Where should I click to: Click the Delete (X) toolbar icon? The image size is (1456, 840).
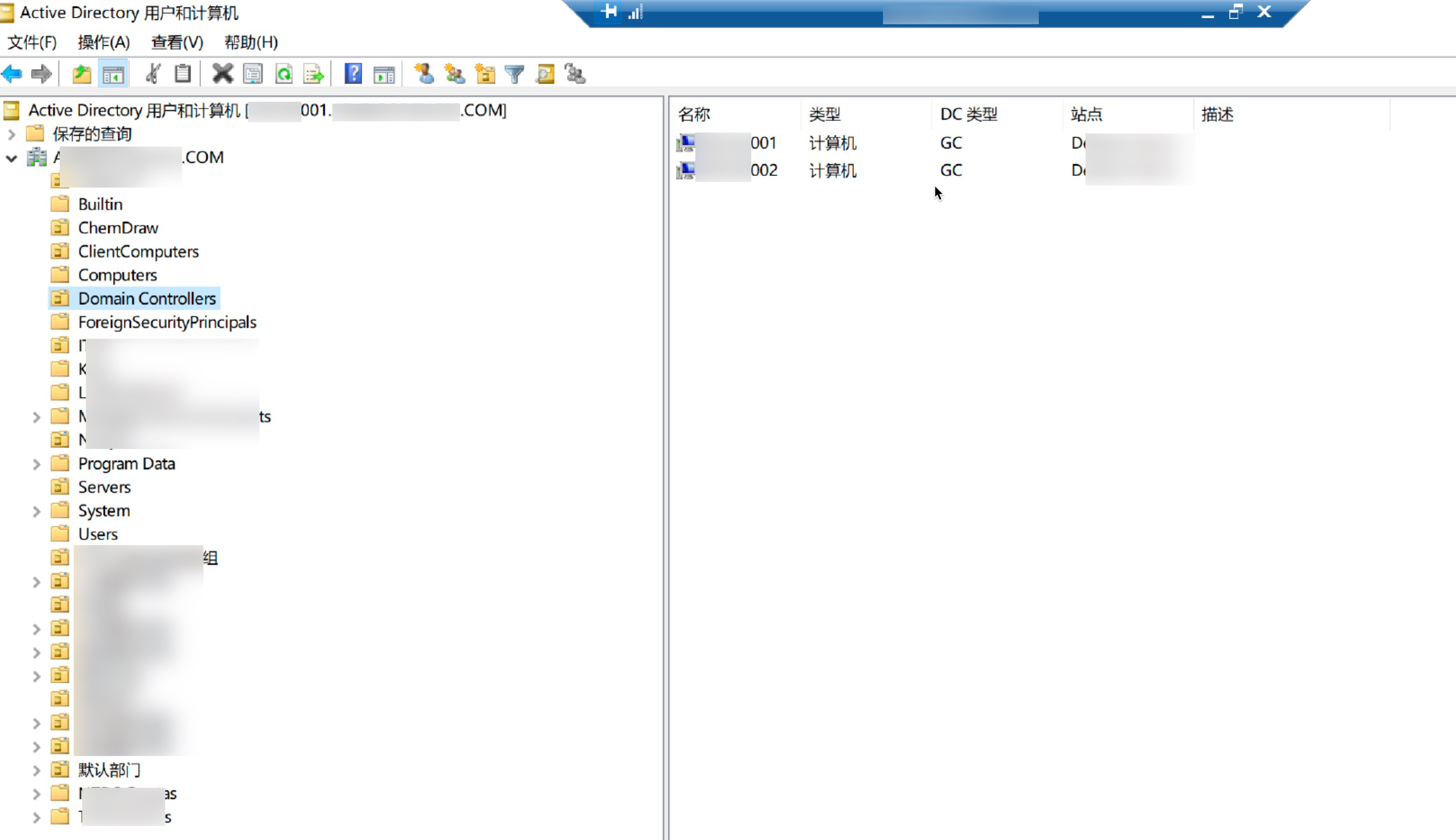222,74
